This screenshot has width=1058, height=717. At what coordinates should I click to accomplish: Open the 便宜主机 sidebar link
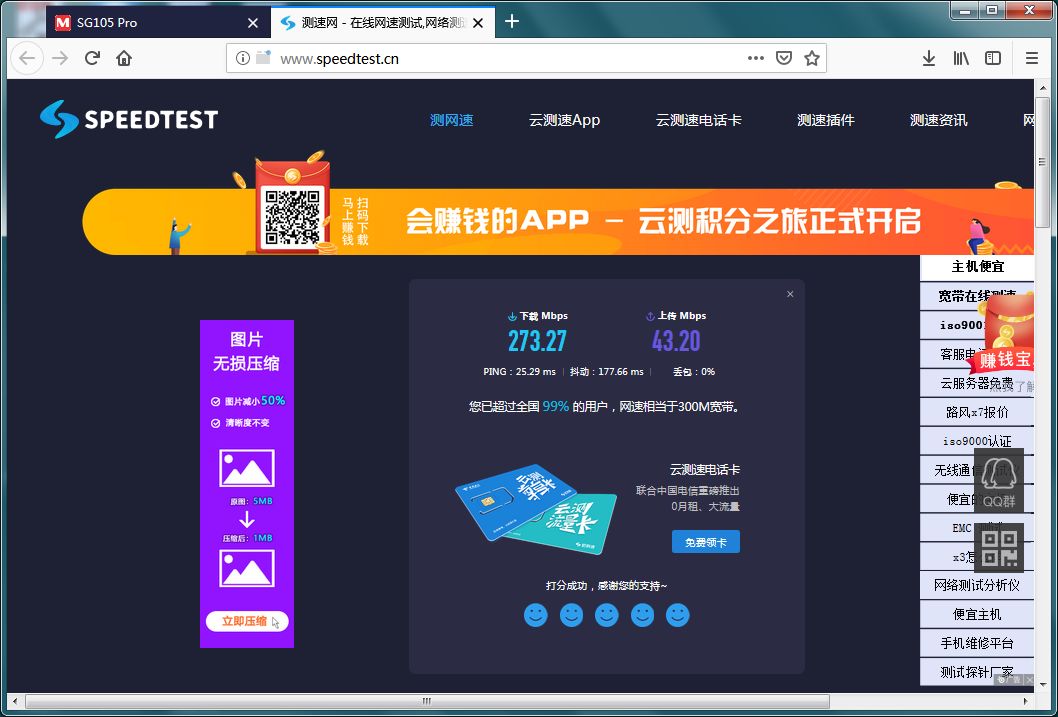[x=977, y=614]
